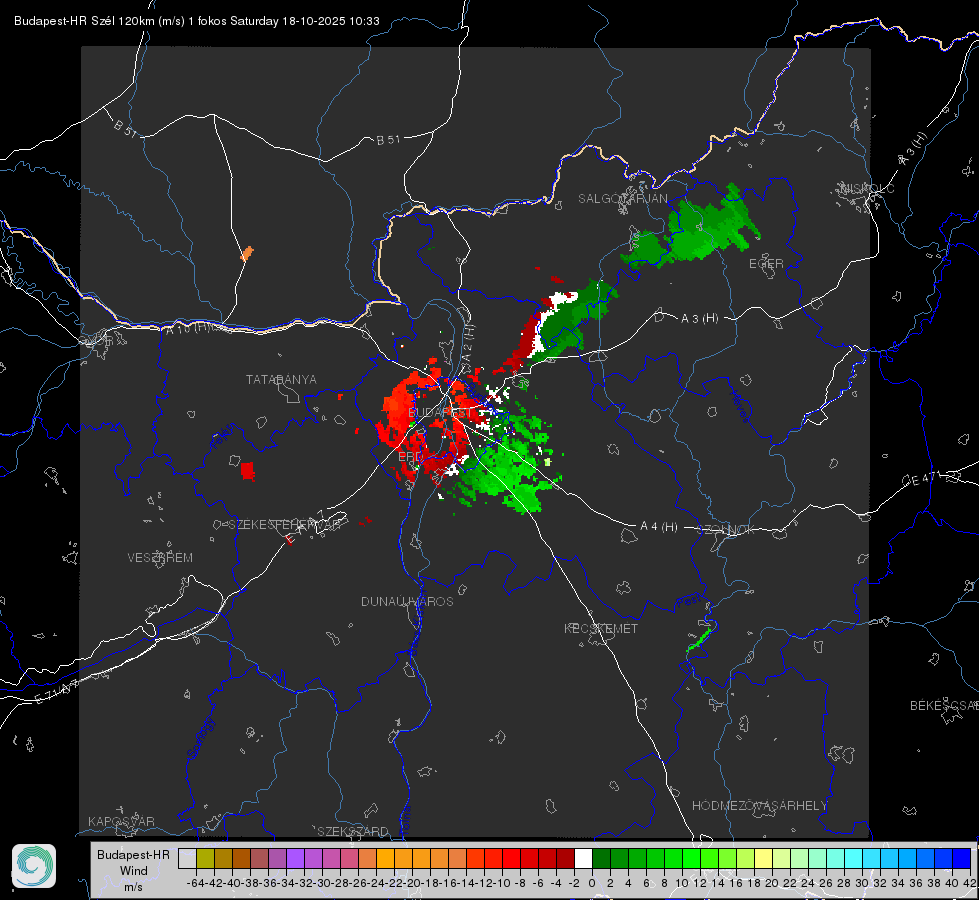The image size is (979, 900).
Task: Click the SALGOTARJAN city label
Action: coord(622,199)
